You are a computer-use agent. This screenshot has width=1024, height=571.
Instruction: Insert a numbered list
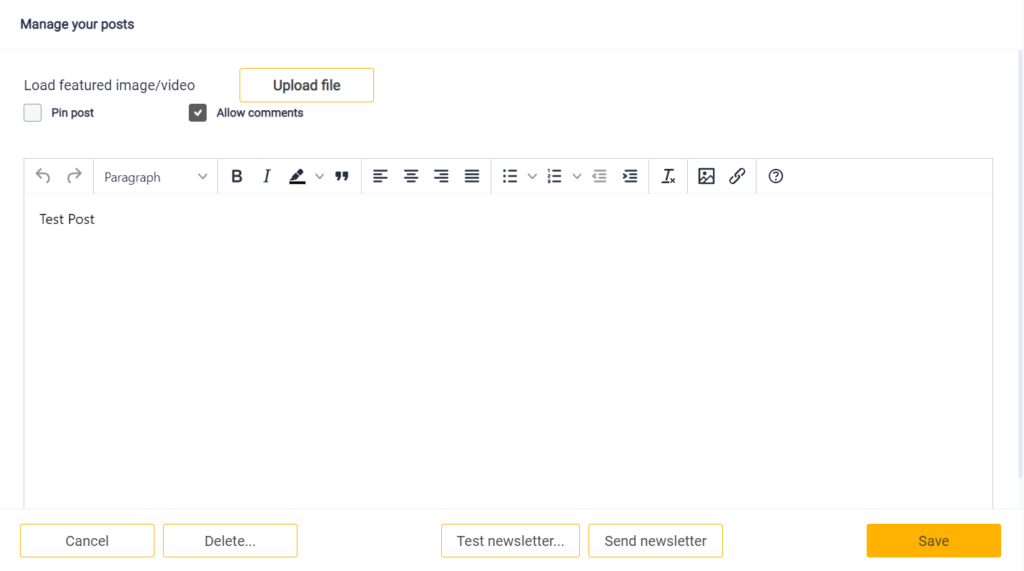pyautogui.click(x=554, y=176)
